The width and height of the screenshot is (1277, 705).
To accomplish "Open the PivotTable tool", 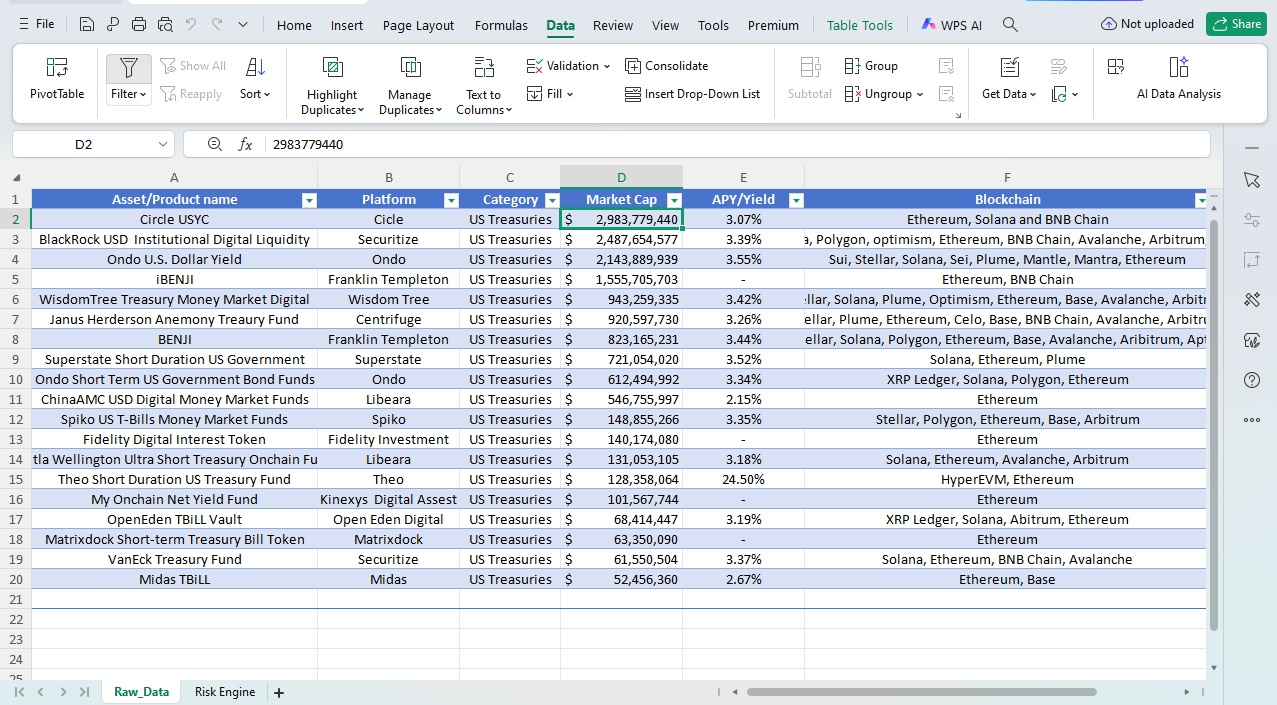I will pos(57,78).
